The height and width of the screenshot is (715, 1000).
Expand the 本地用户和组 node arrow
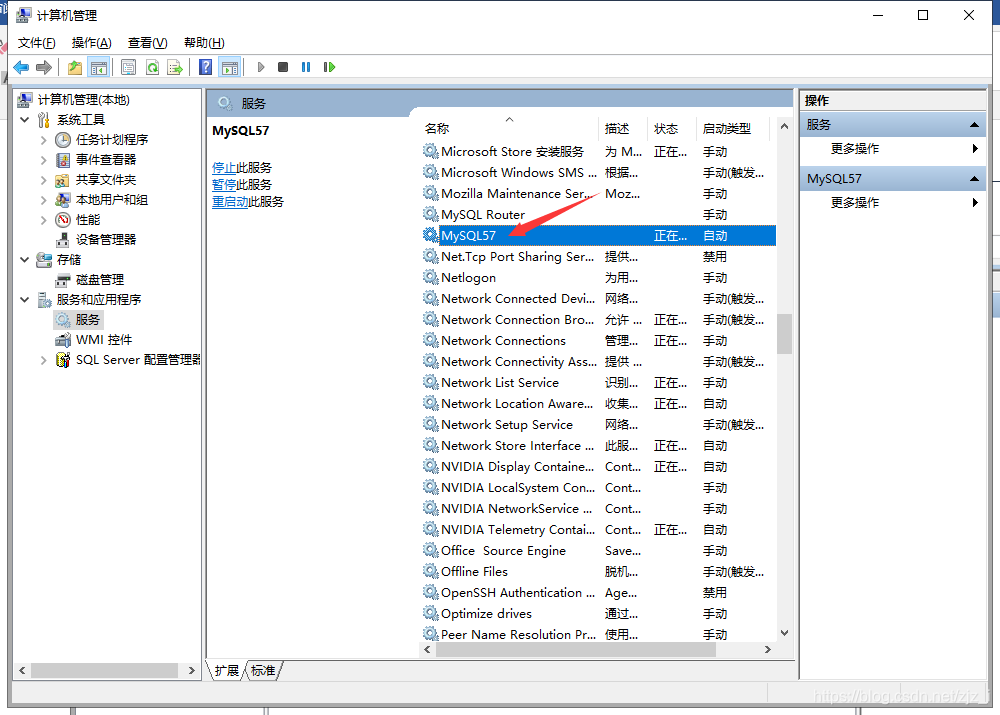[43, 200]
